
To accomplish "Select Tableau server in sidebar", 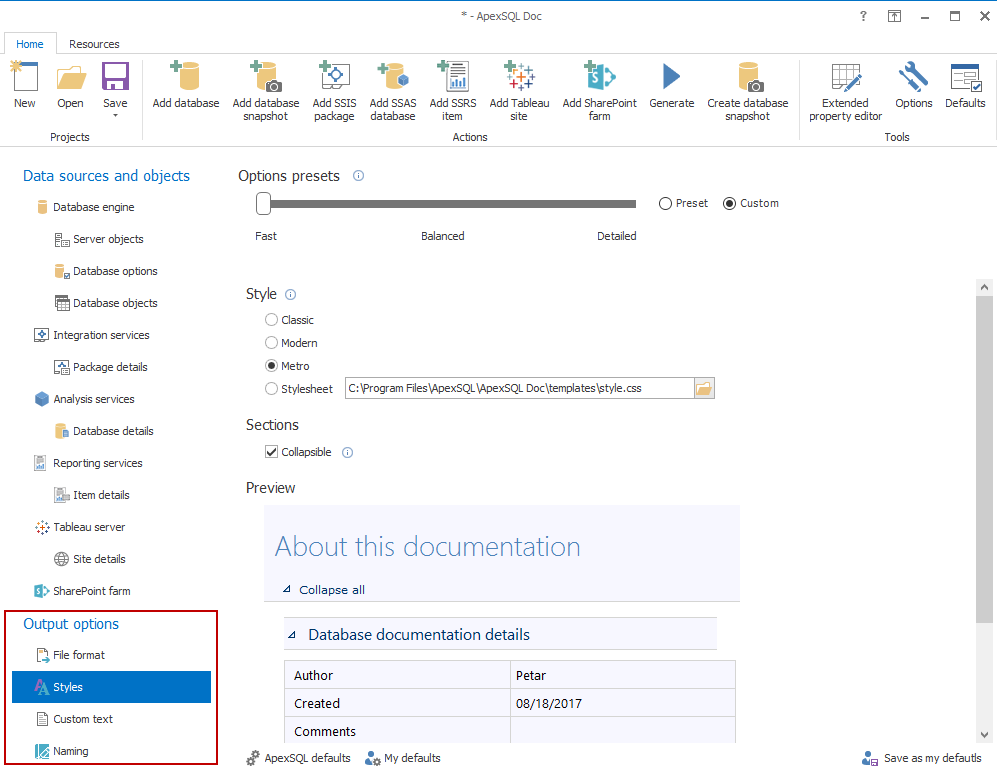I will 80,527.
